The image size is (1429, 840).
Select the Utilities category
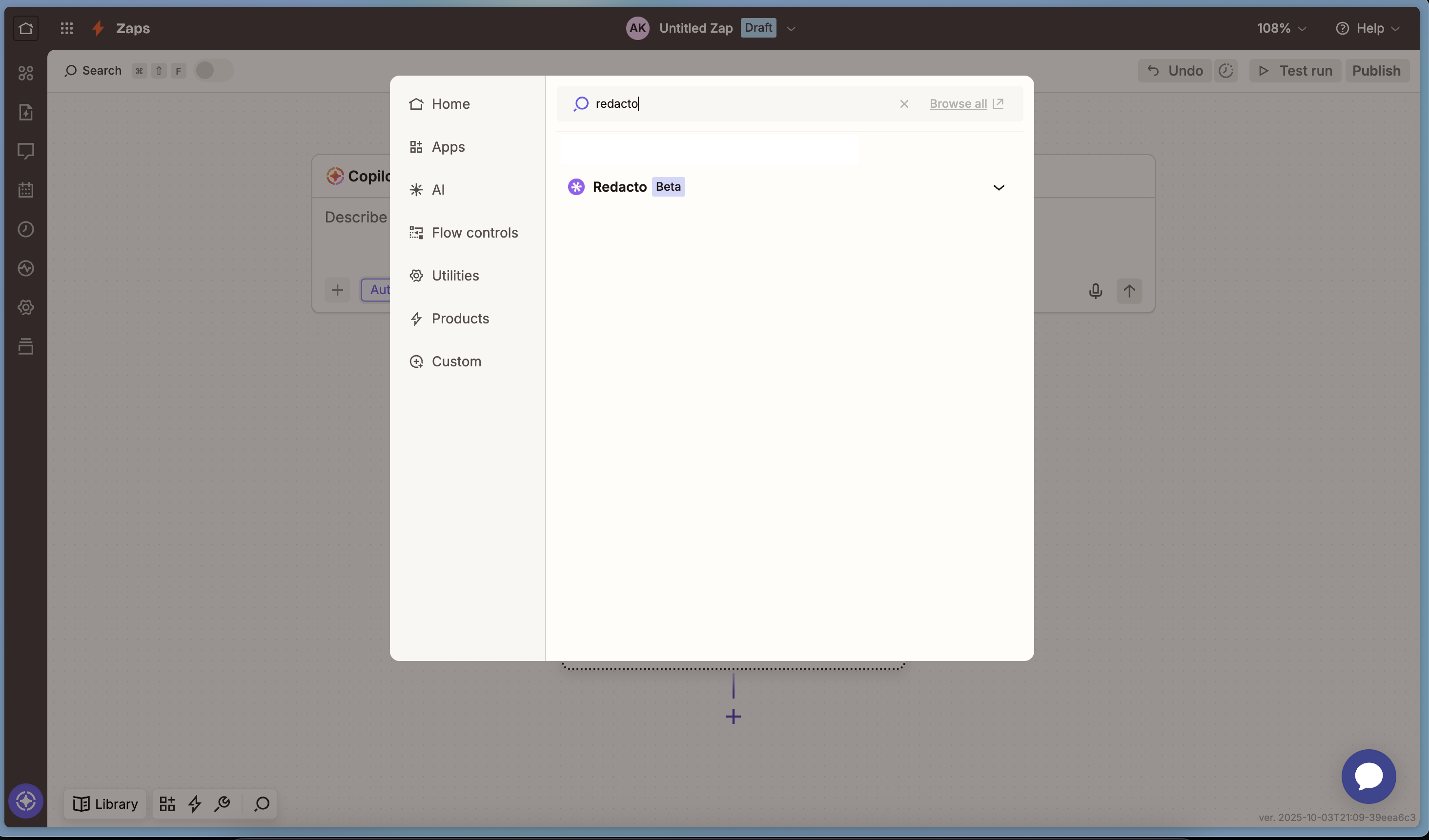point(455,276)
